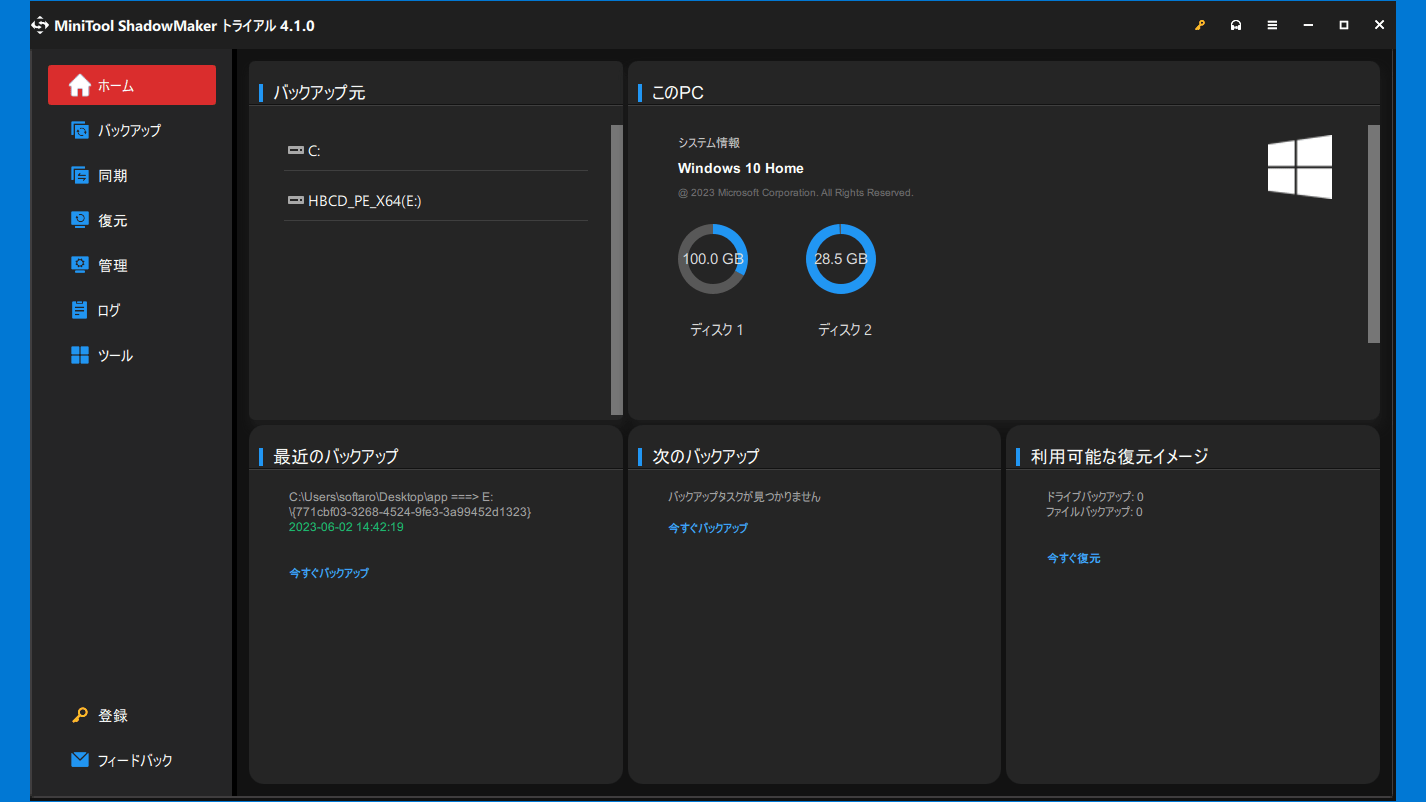Switch to 復元 restore page

click(132, 220)
